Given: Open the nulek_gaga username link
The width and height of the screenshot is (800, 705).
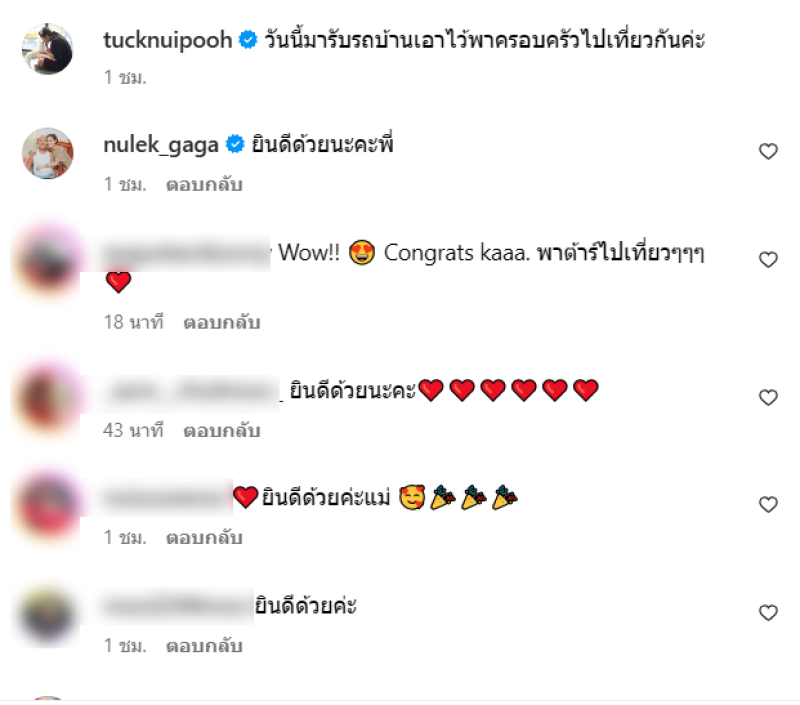Looking at the screenshot, I should click(161, 145).
